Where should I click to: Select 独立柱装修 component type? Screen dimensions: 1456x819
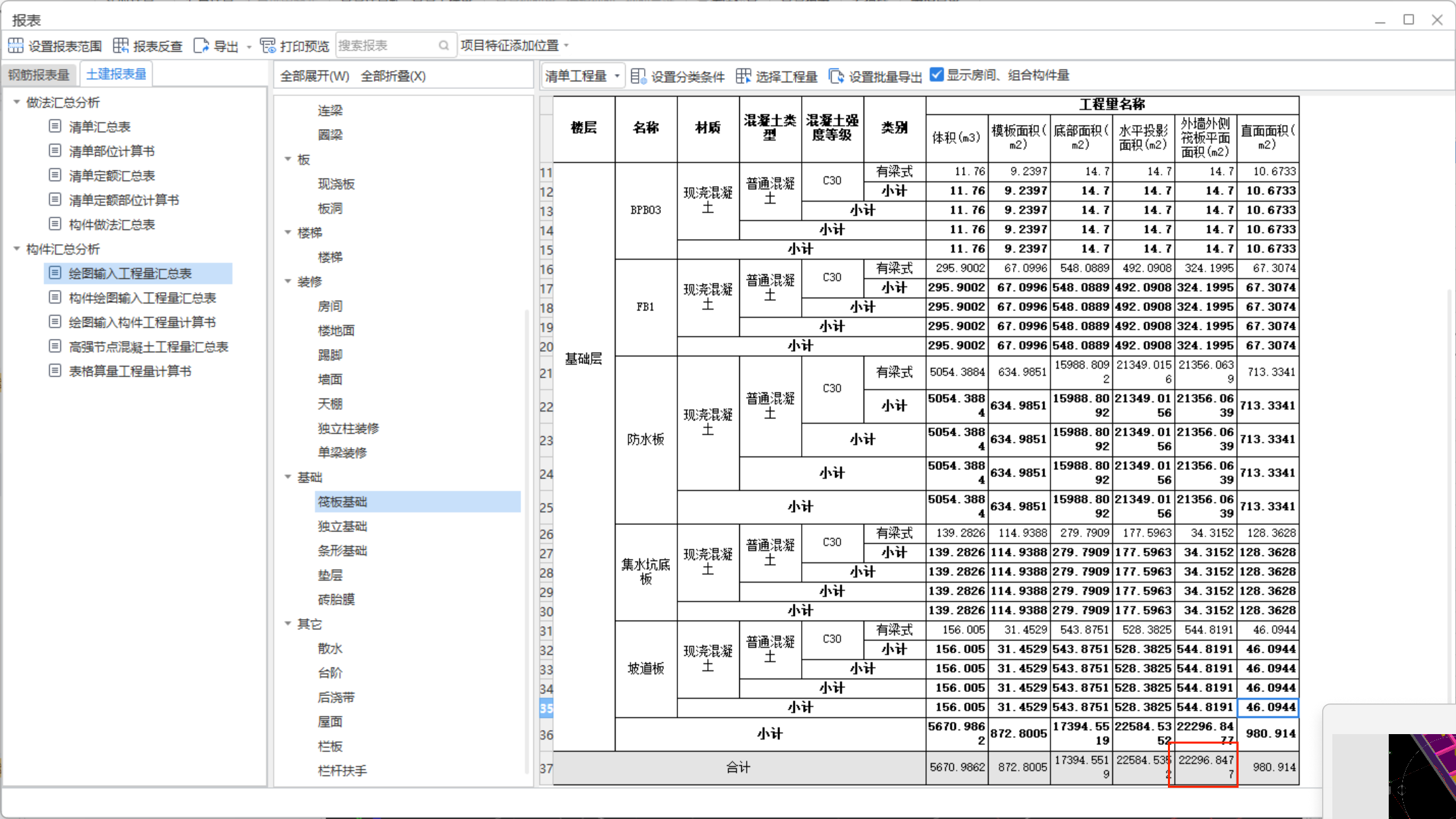(349, 428)
